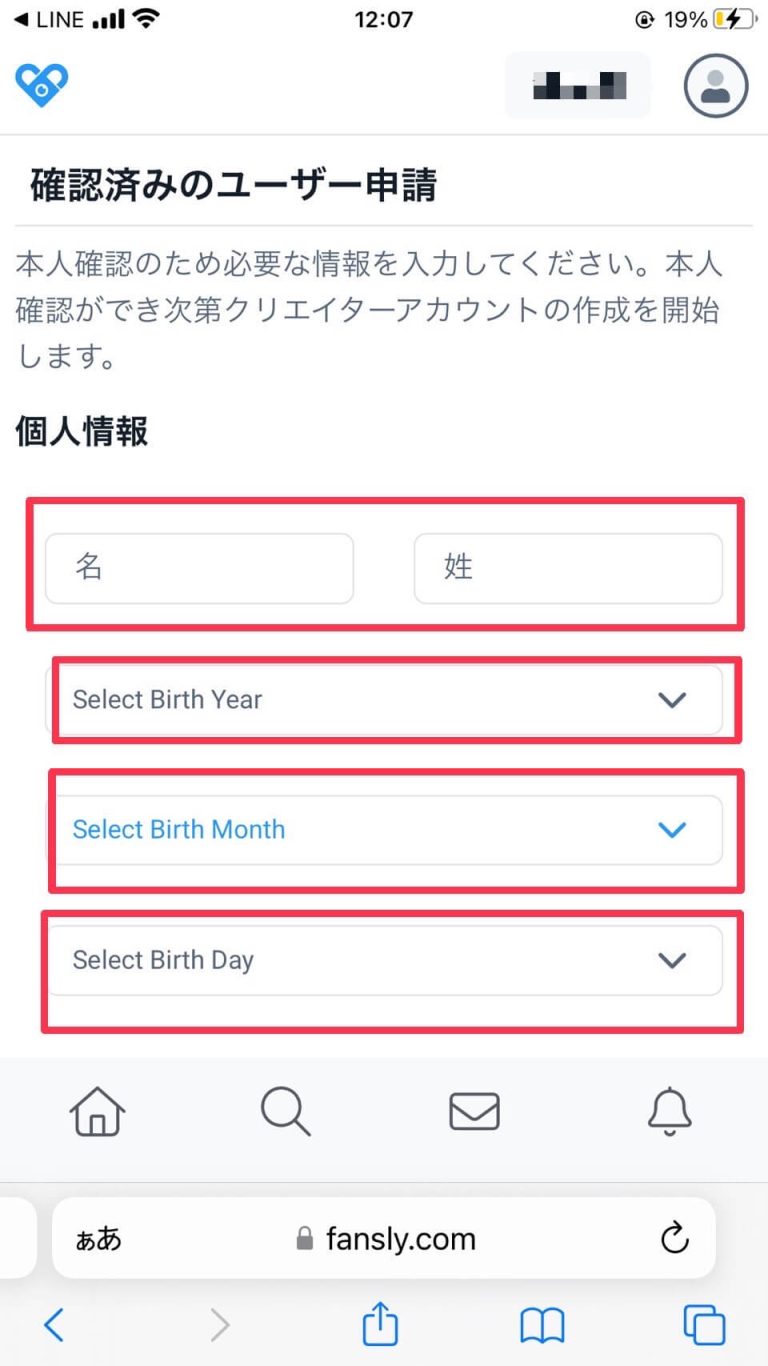This screenshot has width=768, height=1366.
Task: View notifications bell icon
Action: [x=669, y=1111]
